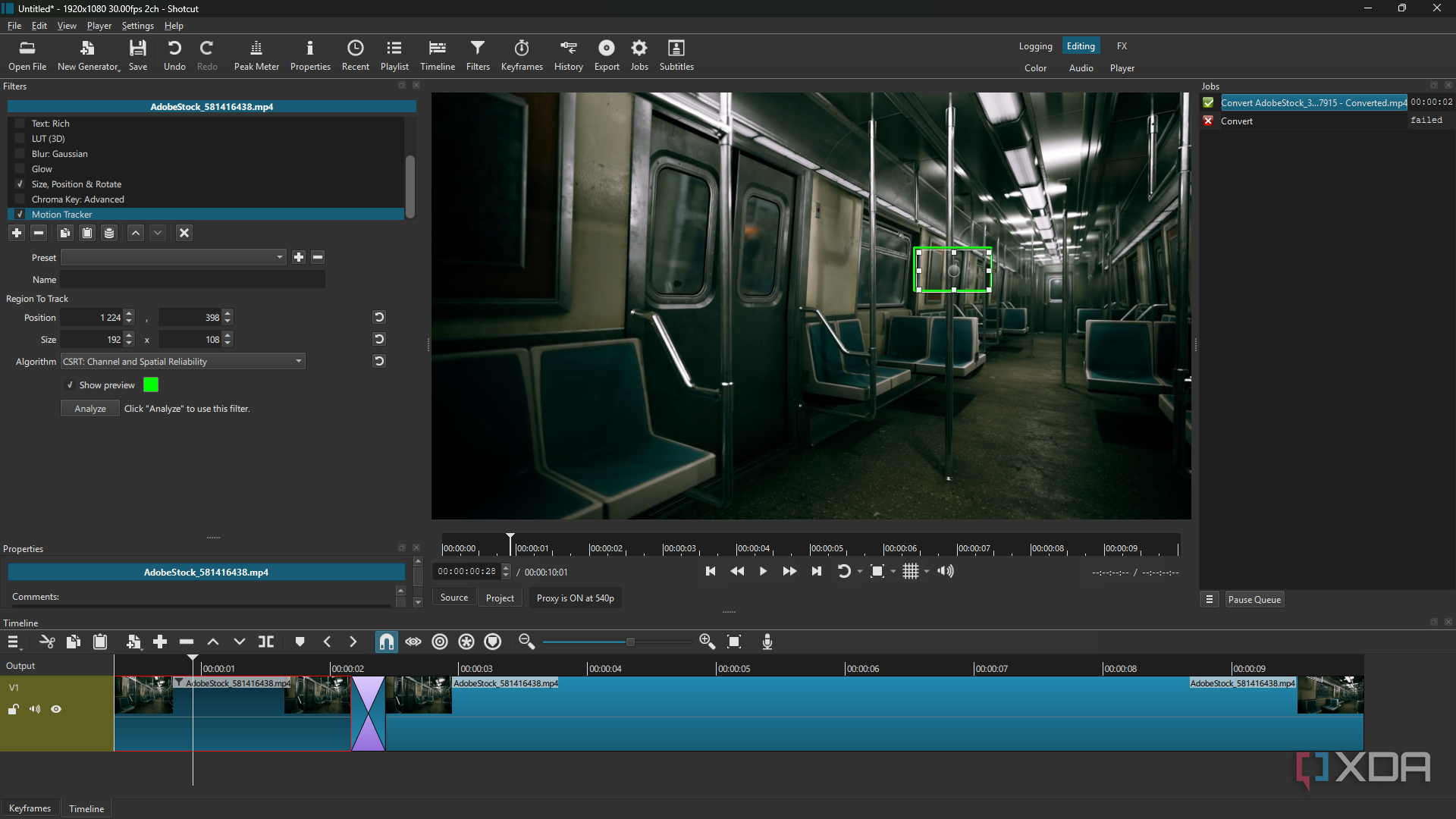
Task: Open the zoom level dropdown in player
Action: pyautogui.click(x=893, y=572)
